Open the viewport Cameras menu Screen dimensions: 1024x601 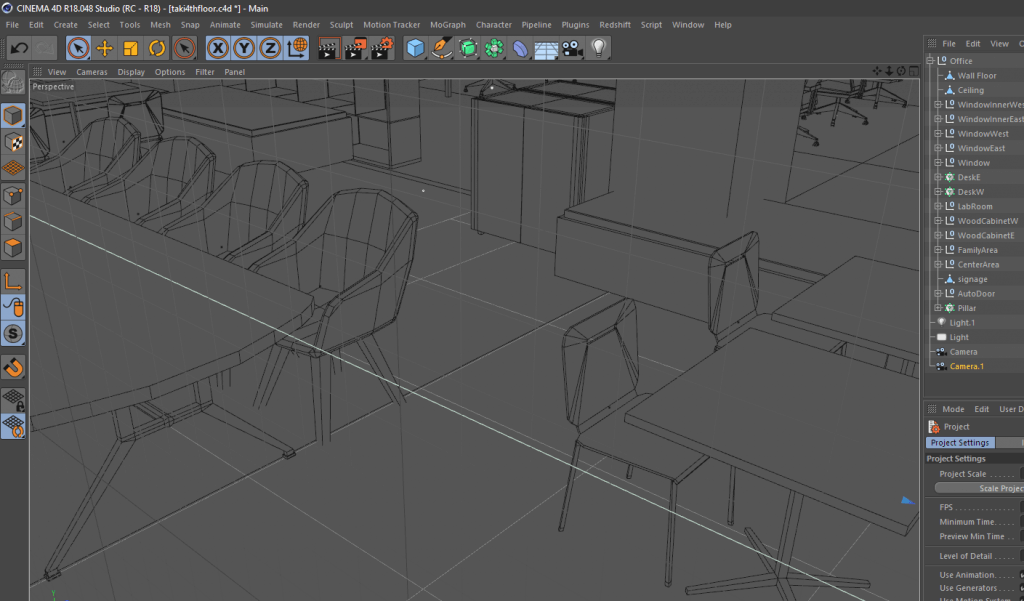click(92, 72)
